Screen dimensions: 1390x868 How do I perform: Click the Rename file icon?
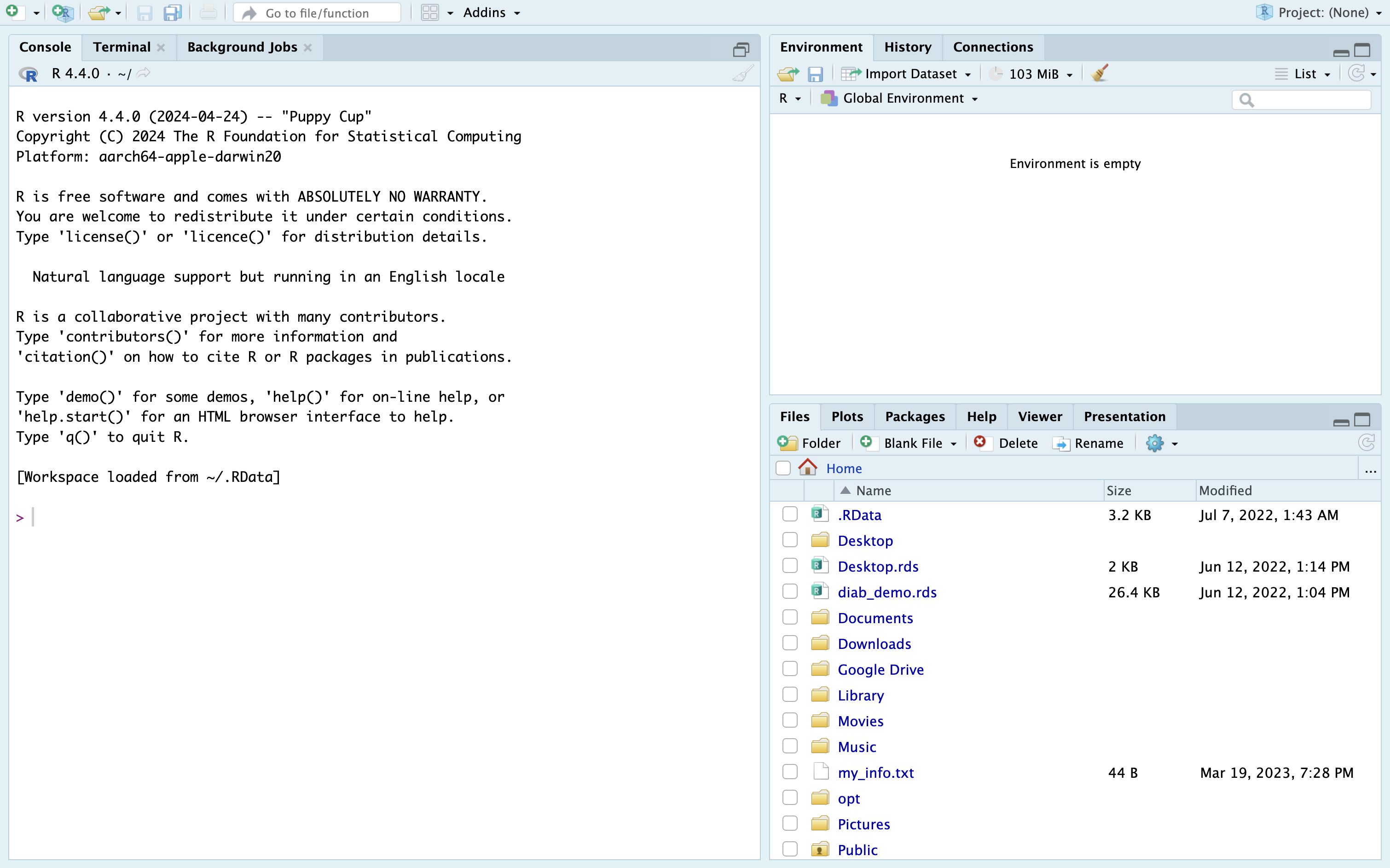(x=1061, y=444)
